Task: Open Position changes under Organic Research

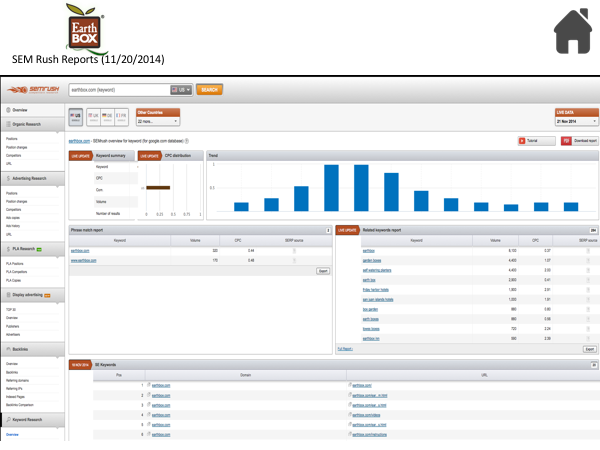Action: (16, 147)
